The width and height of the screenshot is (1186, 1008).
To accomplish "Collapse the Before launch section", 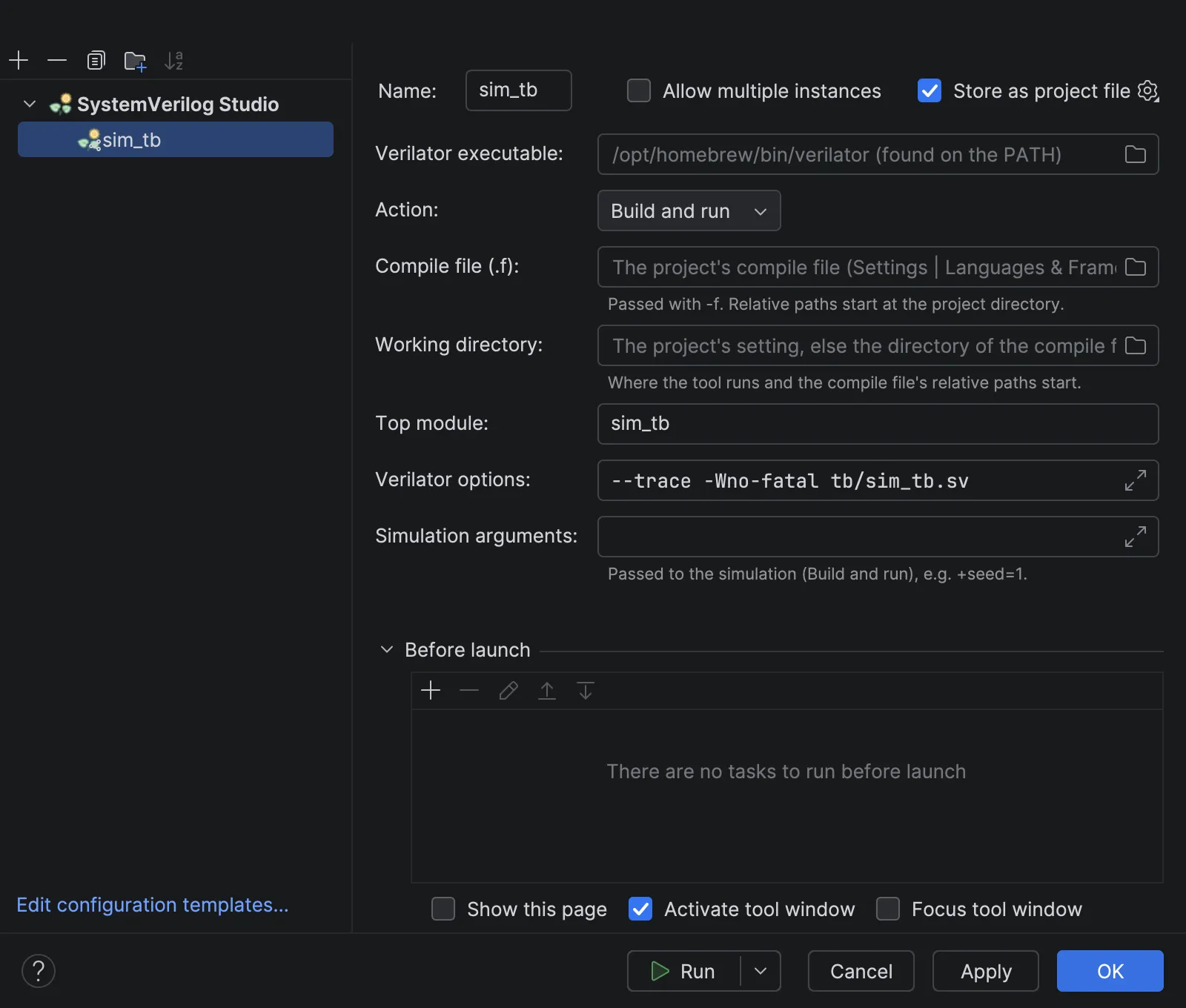I will [386, 649].
